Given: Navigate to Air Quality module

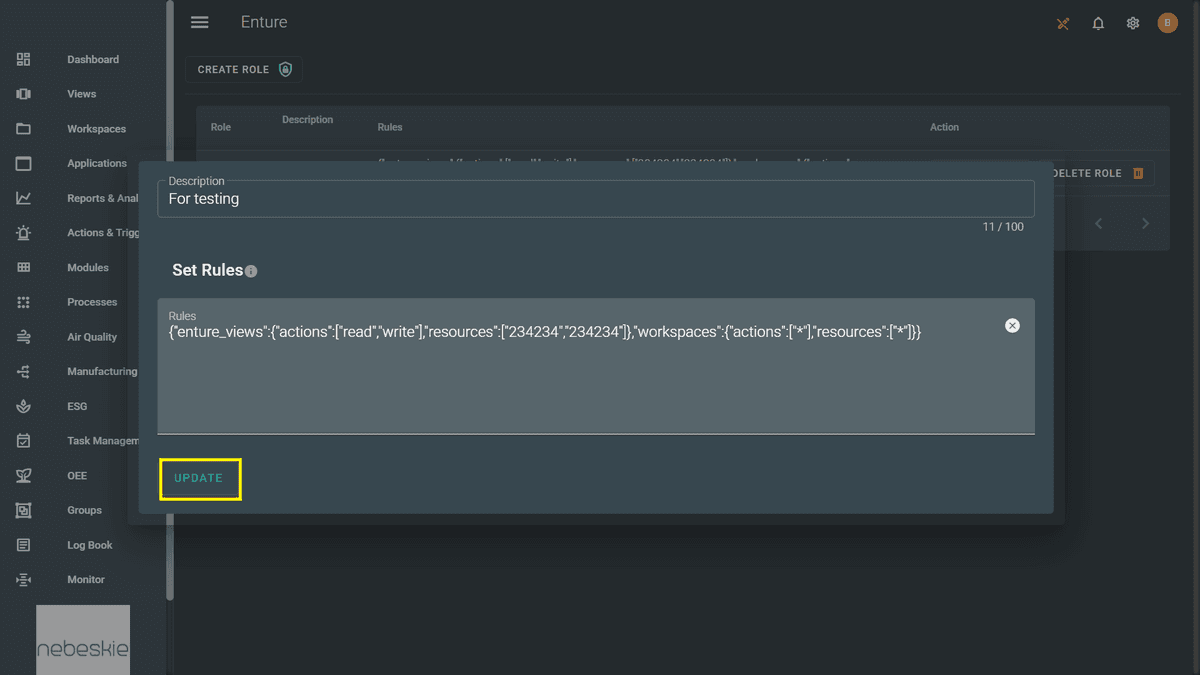Looking at the screenshot, I should [x=94, y=336].
